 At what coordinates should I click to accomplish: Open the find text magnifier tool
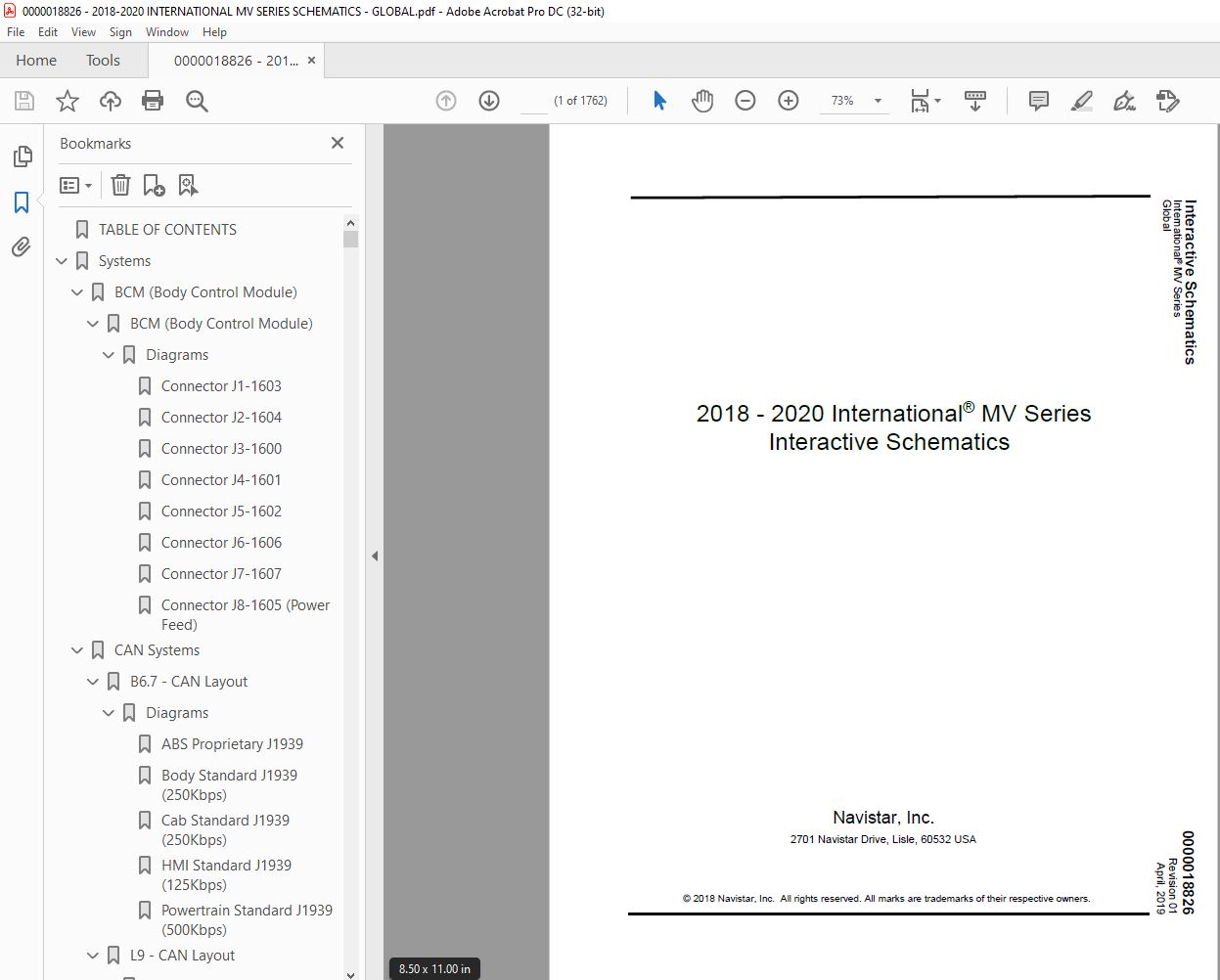[x=197, y=101]
